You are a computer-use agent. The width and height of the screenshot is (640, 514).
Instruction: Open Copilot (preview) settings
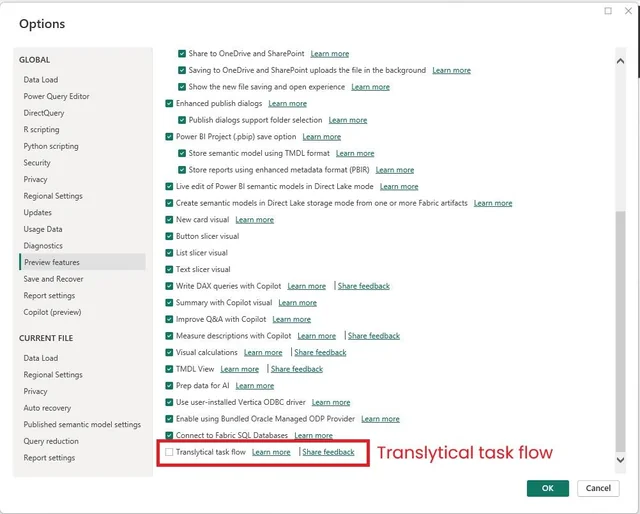click(x=52, y=312)
